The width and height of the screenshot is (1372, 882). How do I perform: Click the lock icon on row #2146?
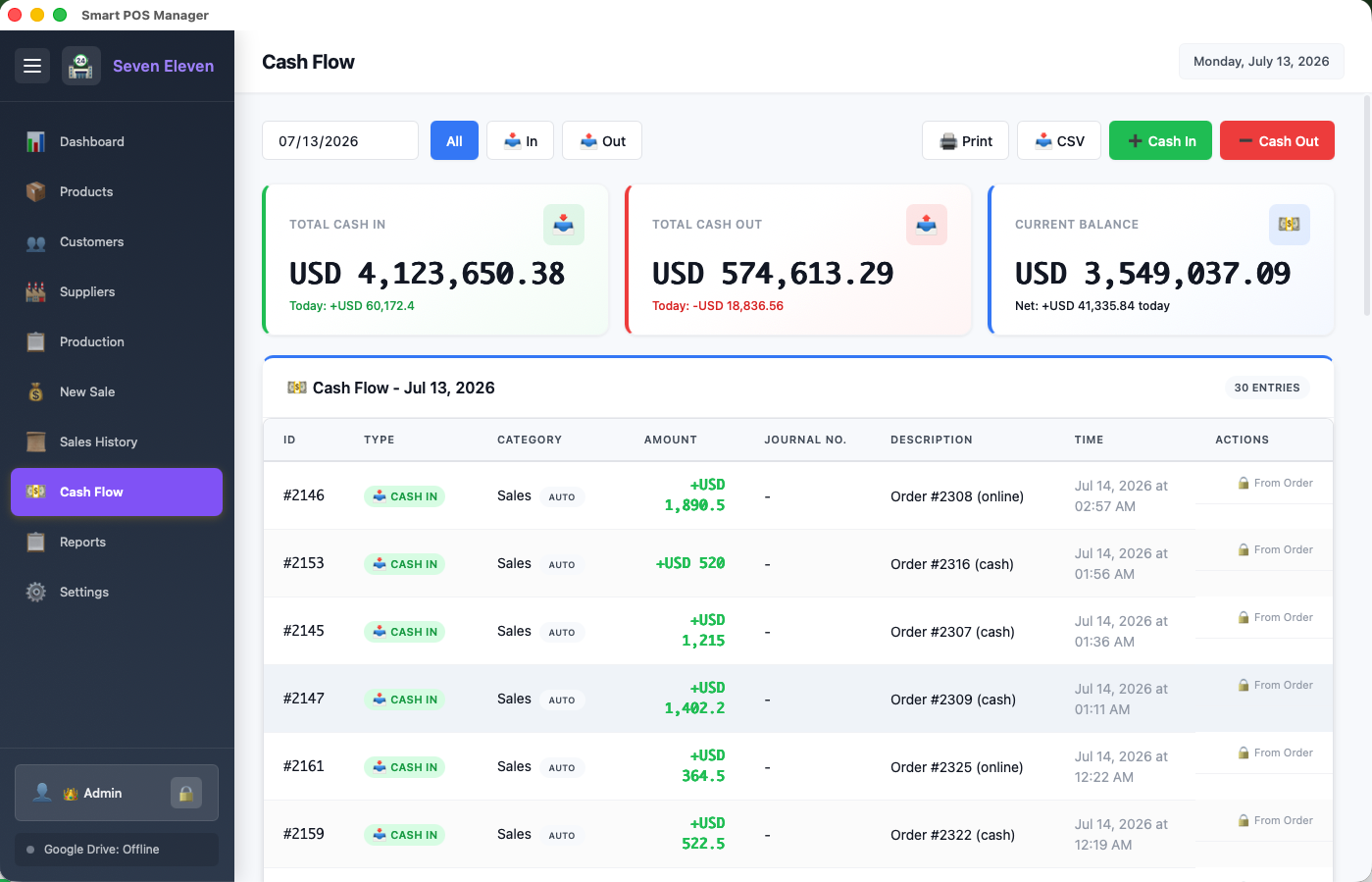(1244, 483)
